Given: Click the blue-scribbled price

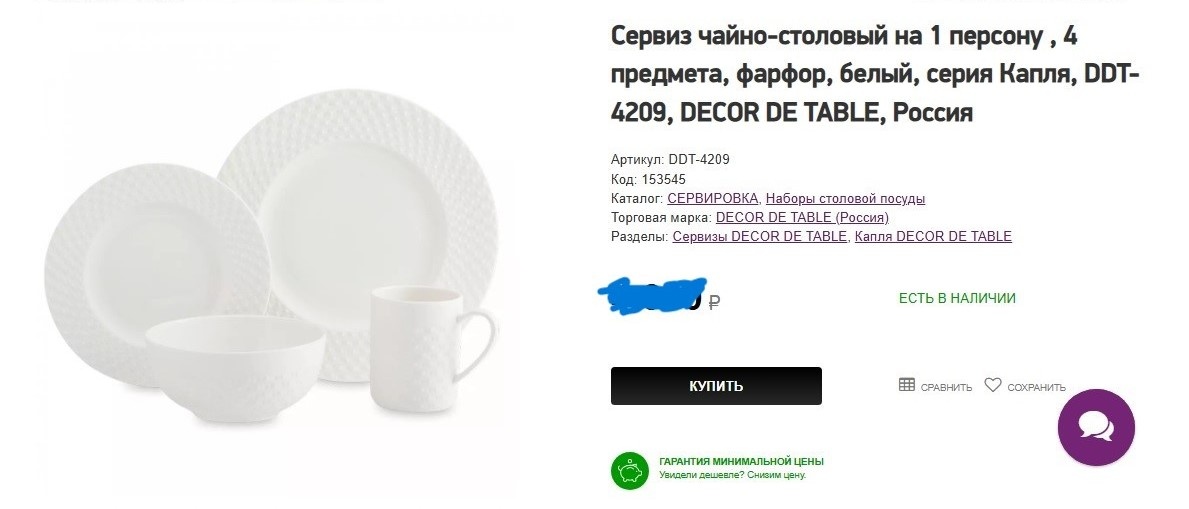Looking at the screenshot, I should pyautogui.click(x=654, y=294).
